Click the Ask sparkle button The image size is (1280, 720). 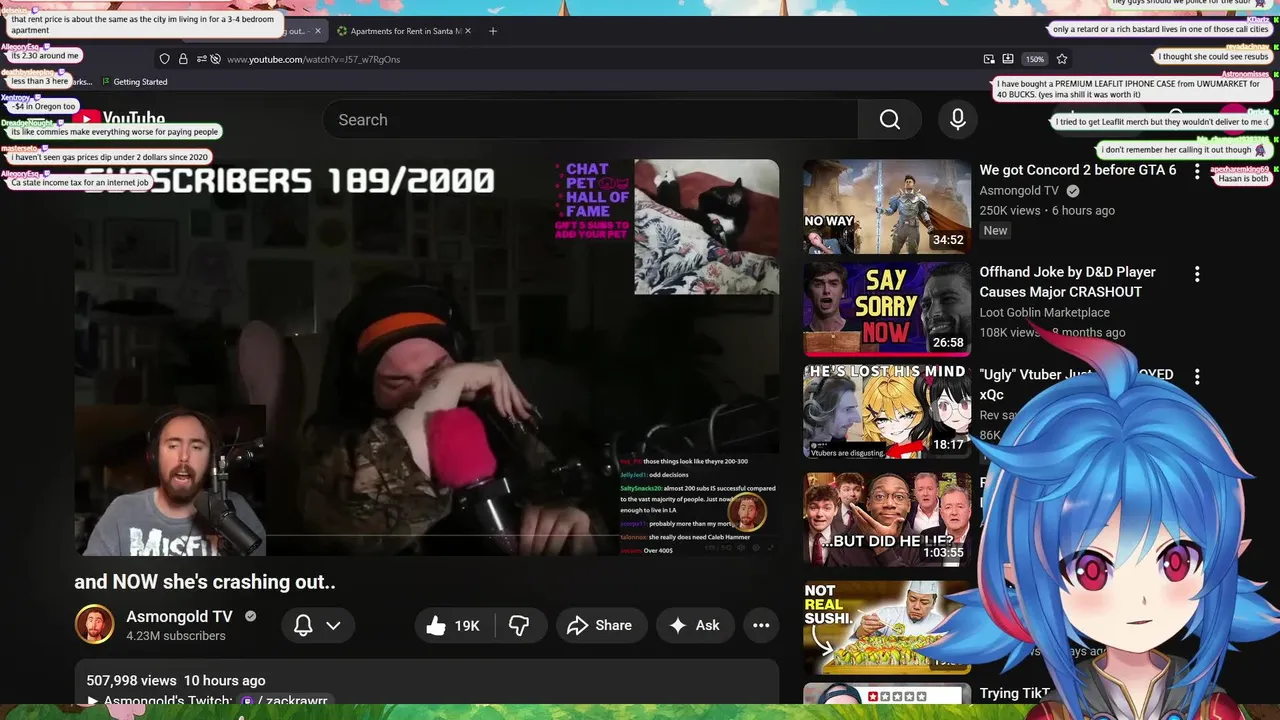point(695,625)
